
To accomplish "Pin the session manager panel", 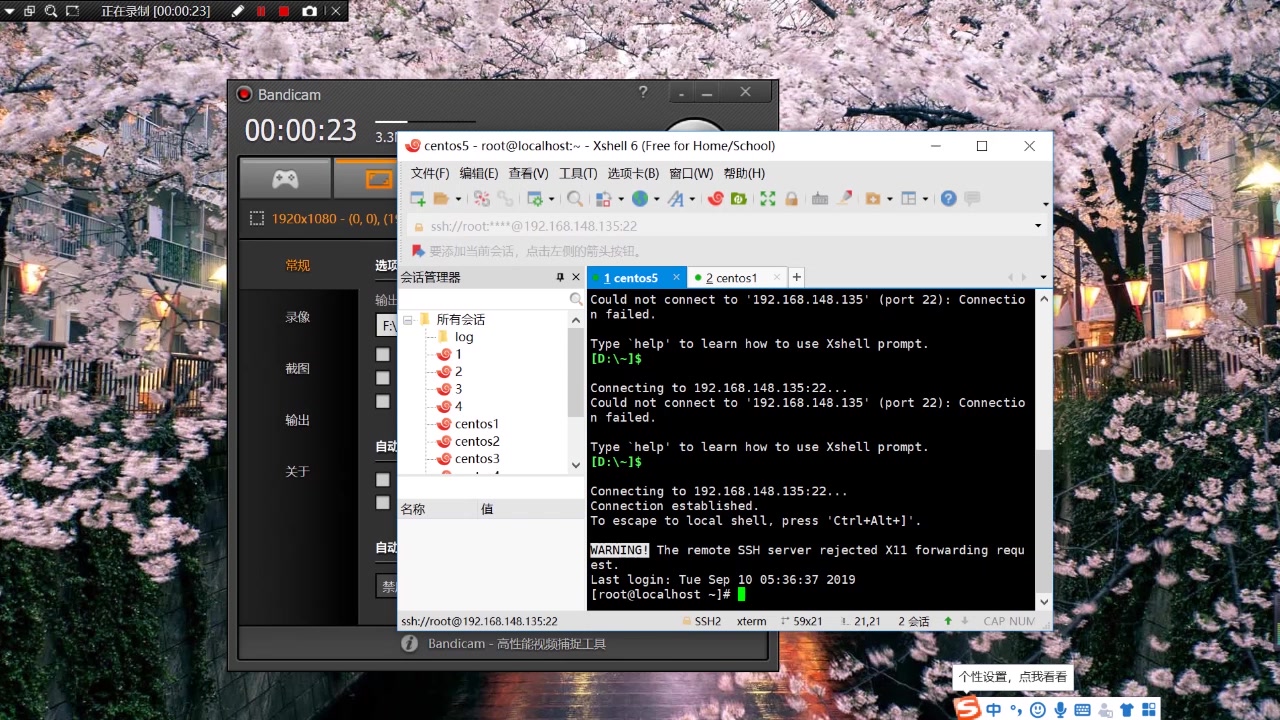I will tap(560, 277).
